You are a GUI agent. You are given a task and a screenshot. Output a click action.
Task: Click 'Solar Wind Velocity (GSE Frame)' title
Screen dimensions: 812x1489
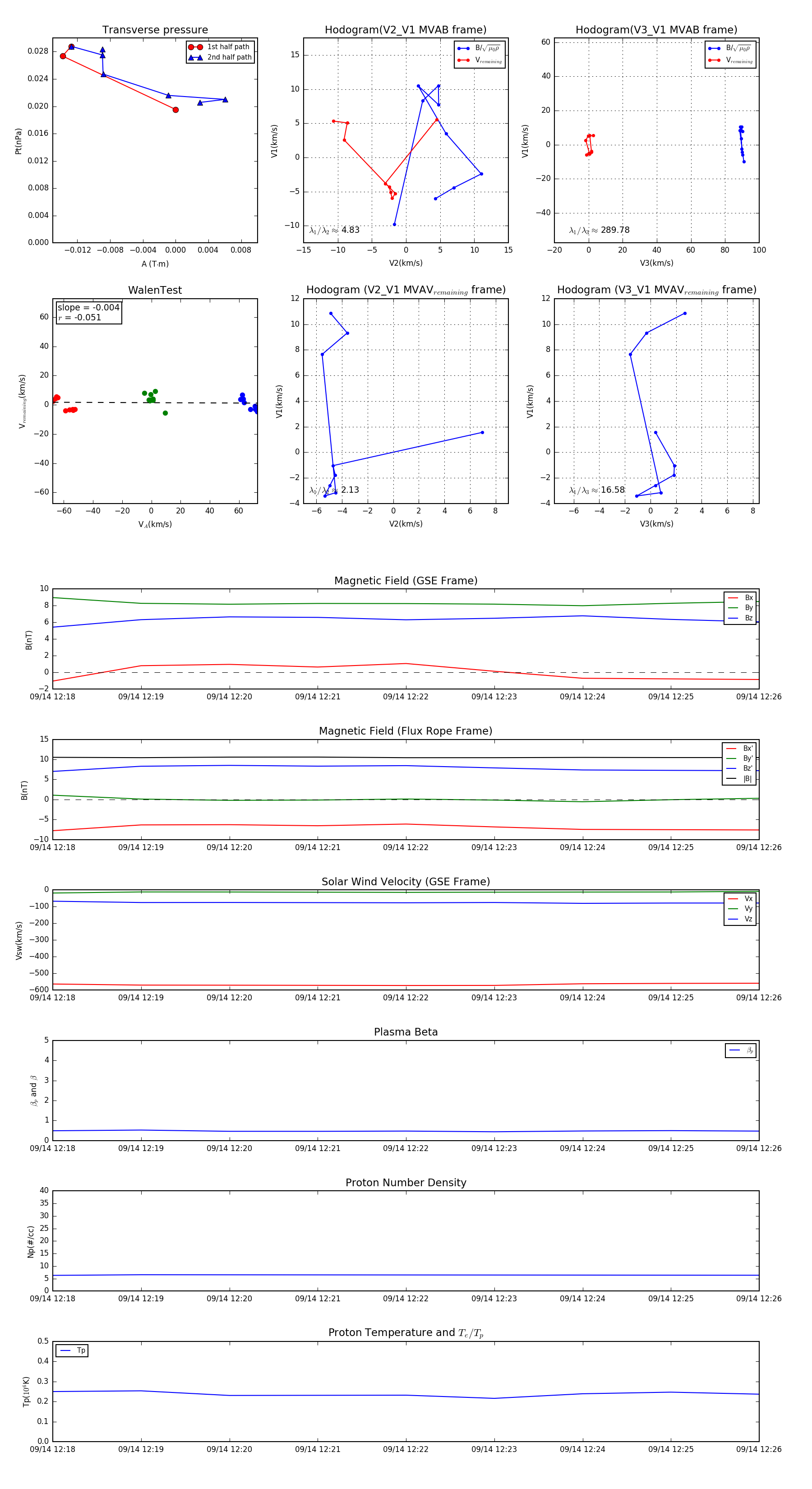(406, 882)
